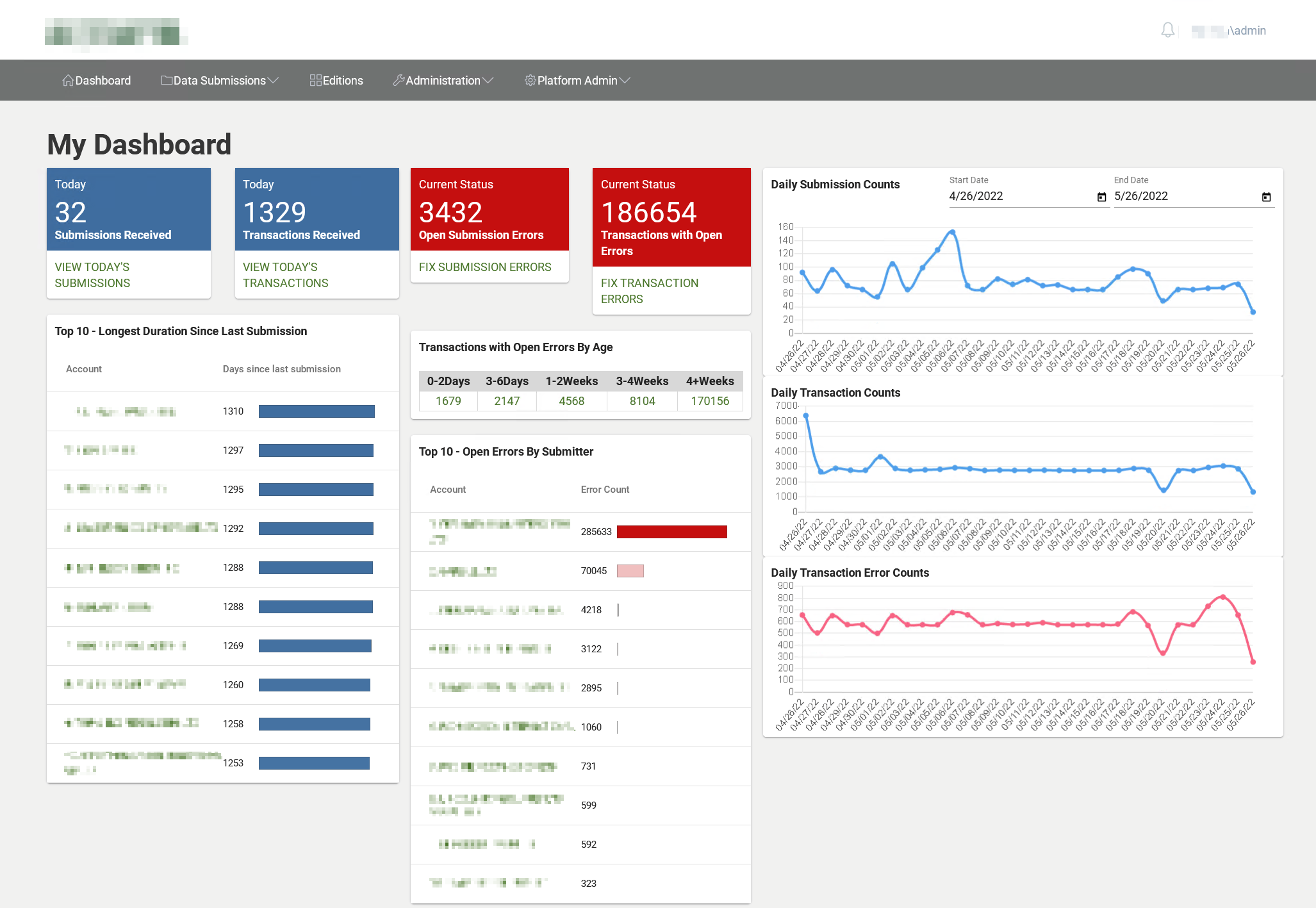This screenshot has width=1316, height=908.
Task: Expand the Data Submissions menu chevron
Action: [274, 80]
